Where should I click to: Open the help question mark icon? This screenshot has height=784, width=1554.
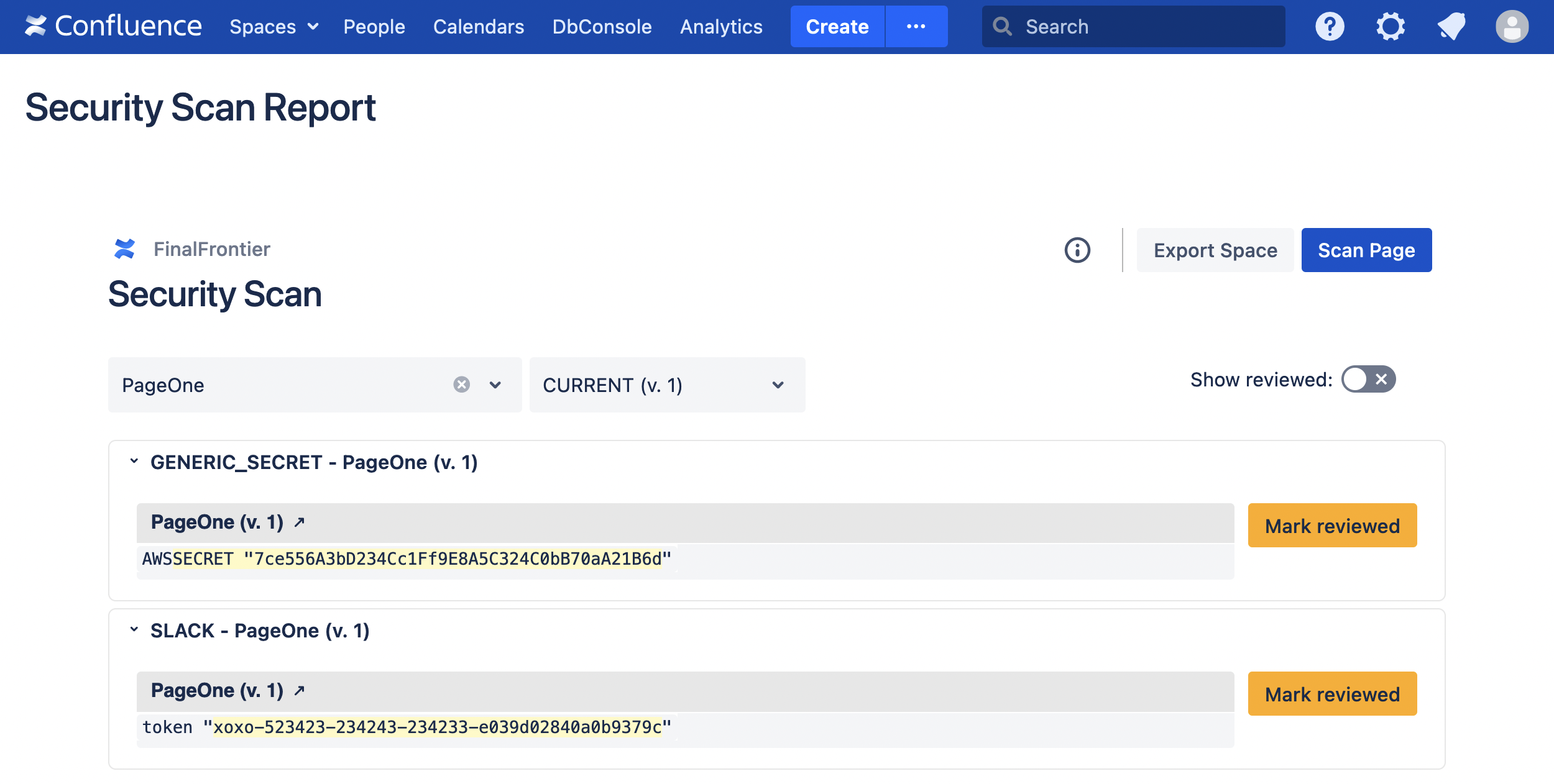1330,27
